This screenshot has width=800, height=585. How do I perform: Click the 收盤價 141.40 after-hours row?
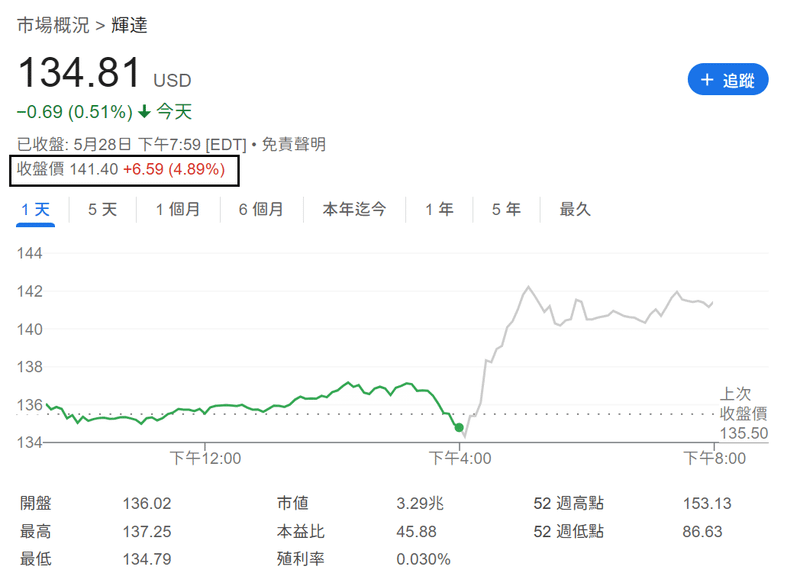coord(125,169)
